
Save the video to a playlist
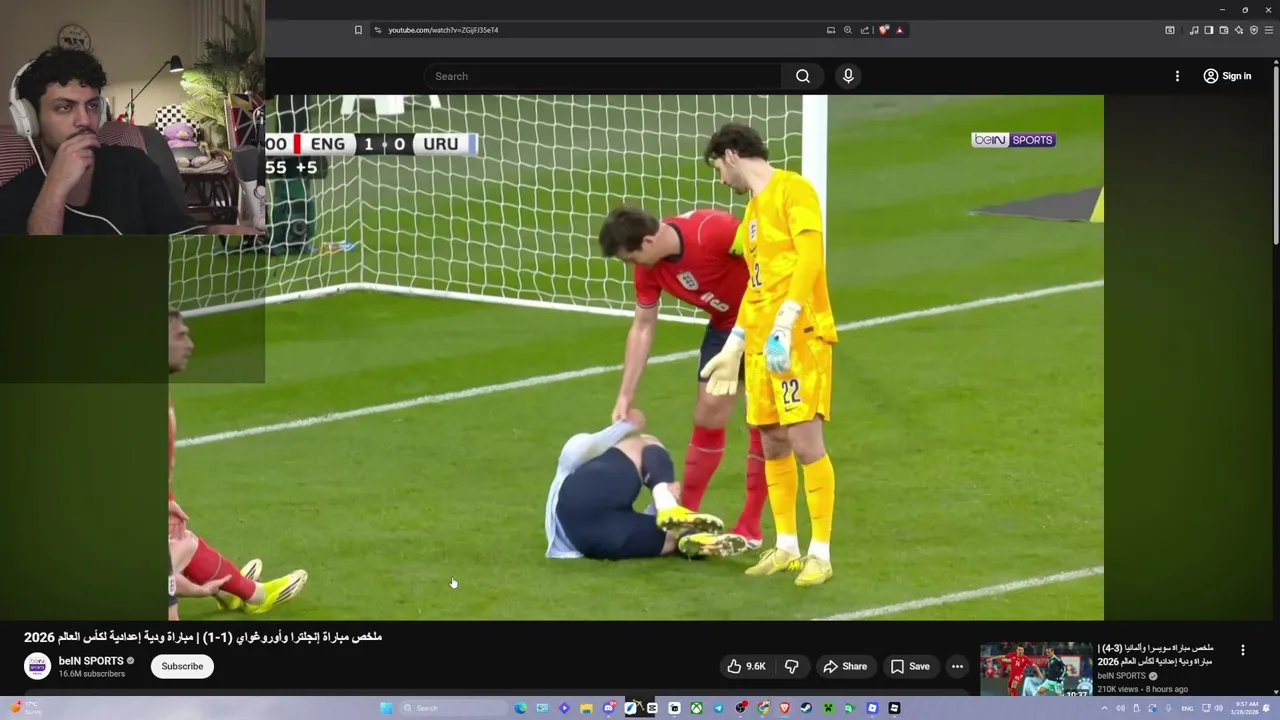(x=910, y=666)
